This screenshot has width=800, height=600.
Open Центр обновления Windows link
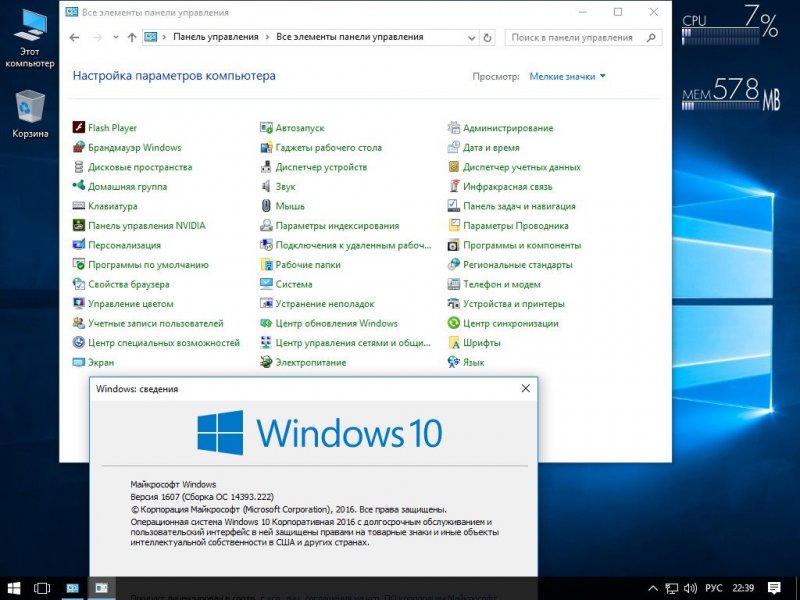[336, 323]
